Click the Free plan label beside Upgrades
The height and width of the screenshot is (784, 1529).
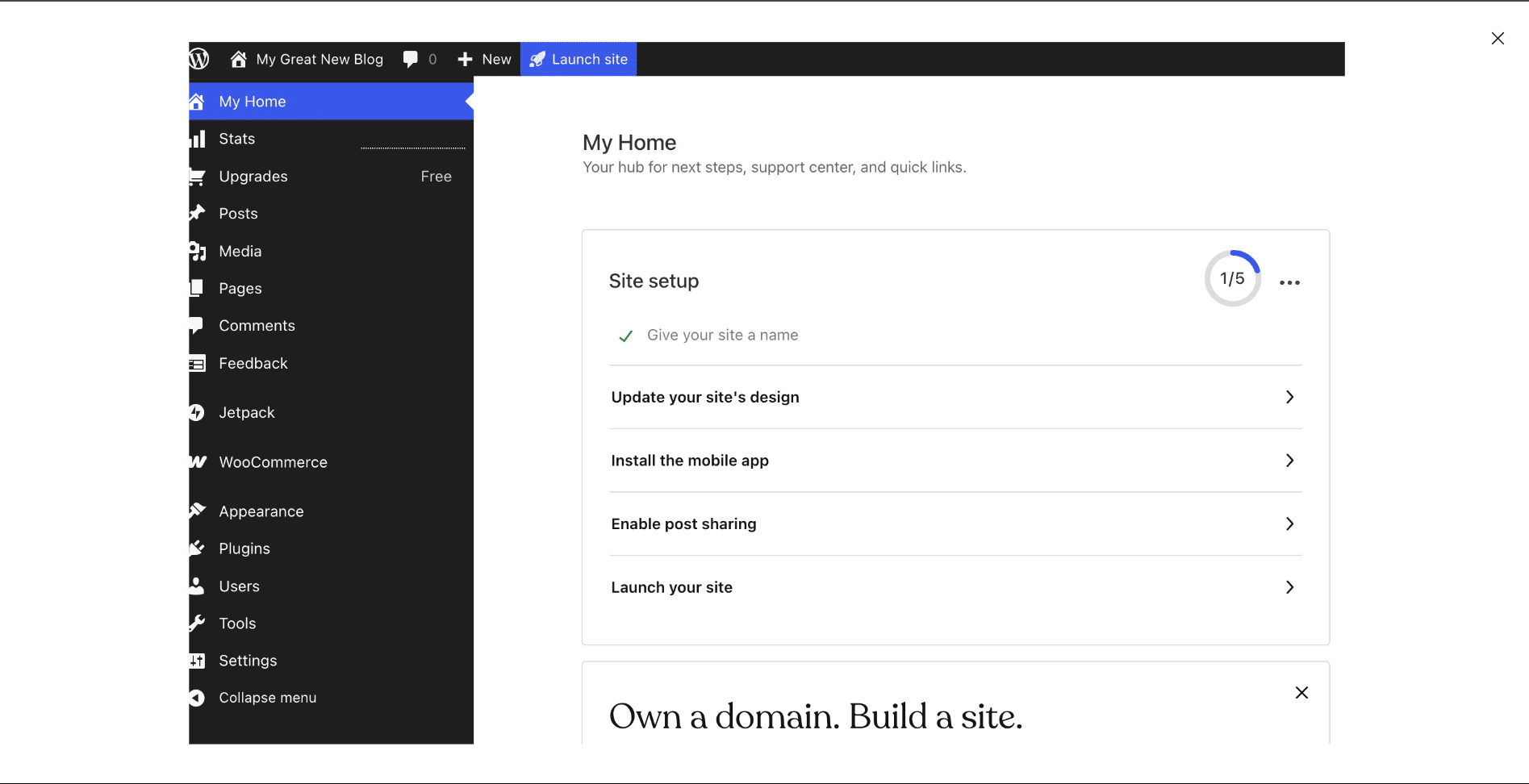pyautogui.click(x=436, y=177)
